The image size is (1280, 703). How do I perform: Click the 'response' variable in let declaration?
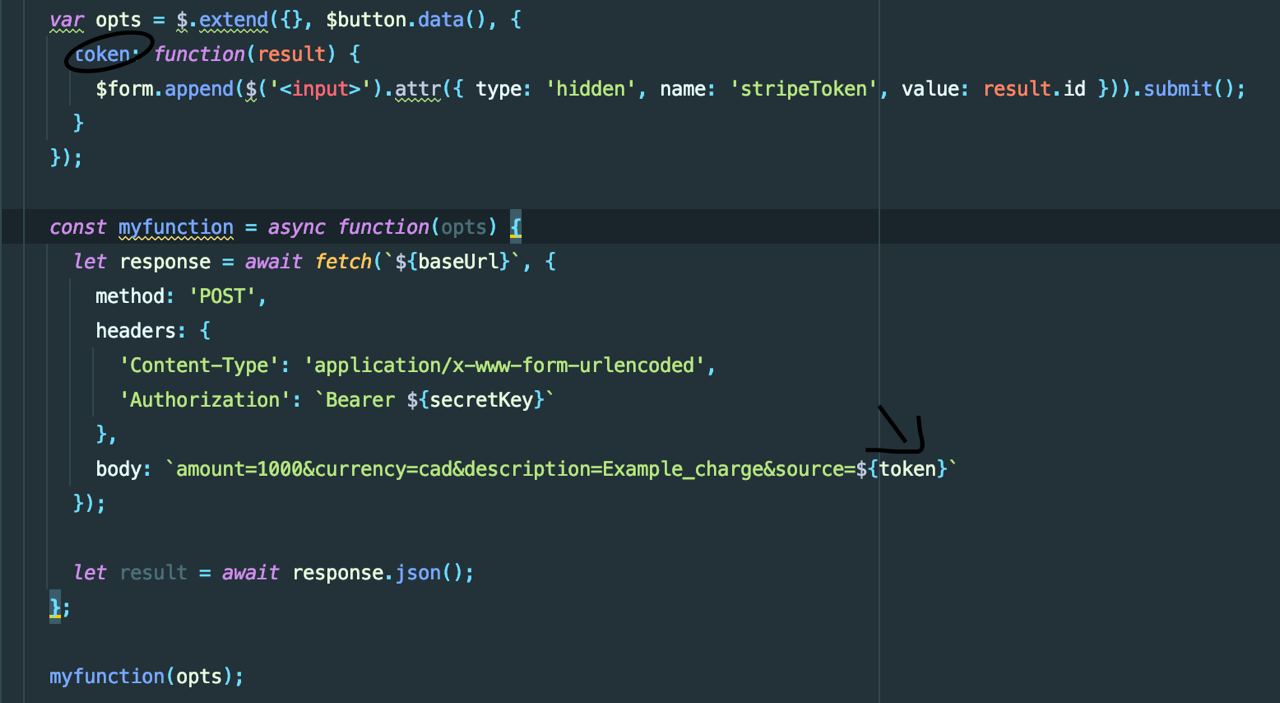coord(165,262)
